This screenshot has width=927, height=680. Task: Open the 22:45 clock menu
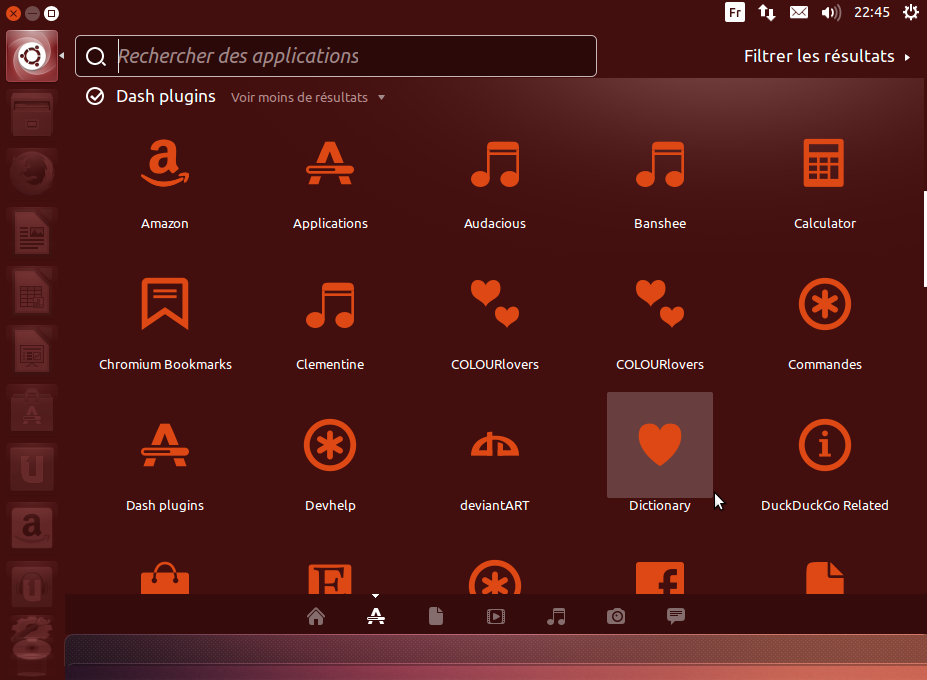click(872, 12)
